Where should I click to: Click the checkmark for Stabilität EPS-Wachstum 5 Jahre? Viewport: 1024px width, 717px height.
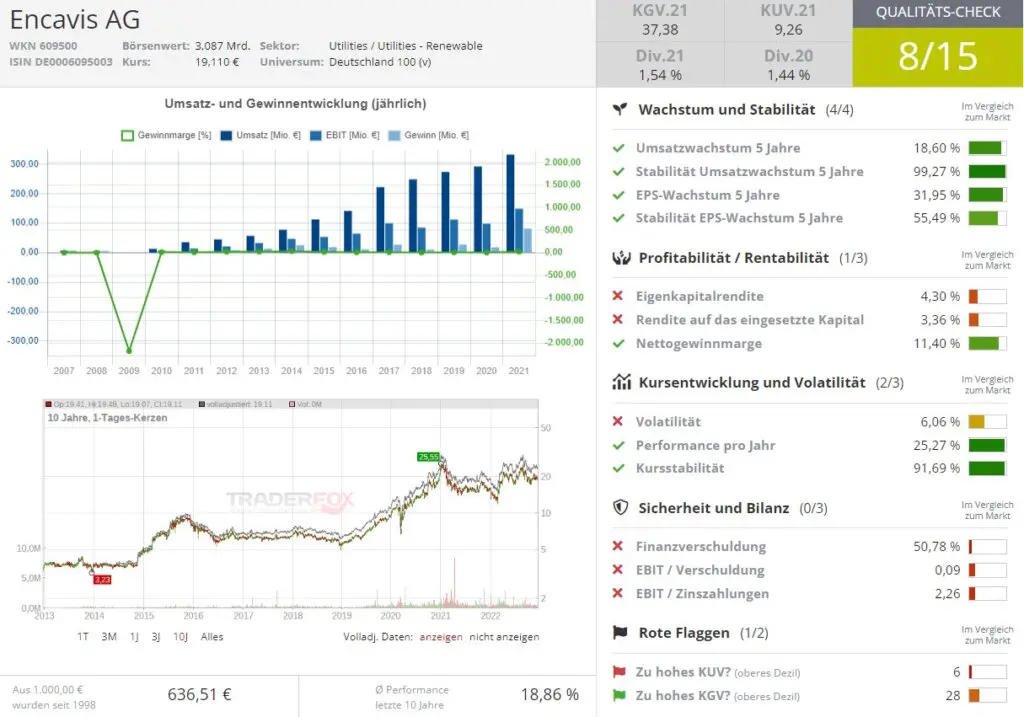(x=618, y=218)
